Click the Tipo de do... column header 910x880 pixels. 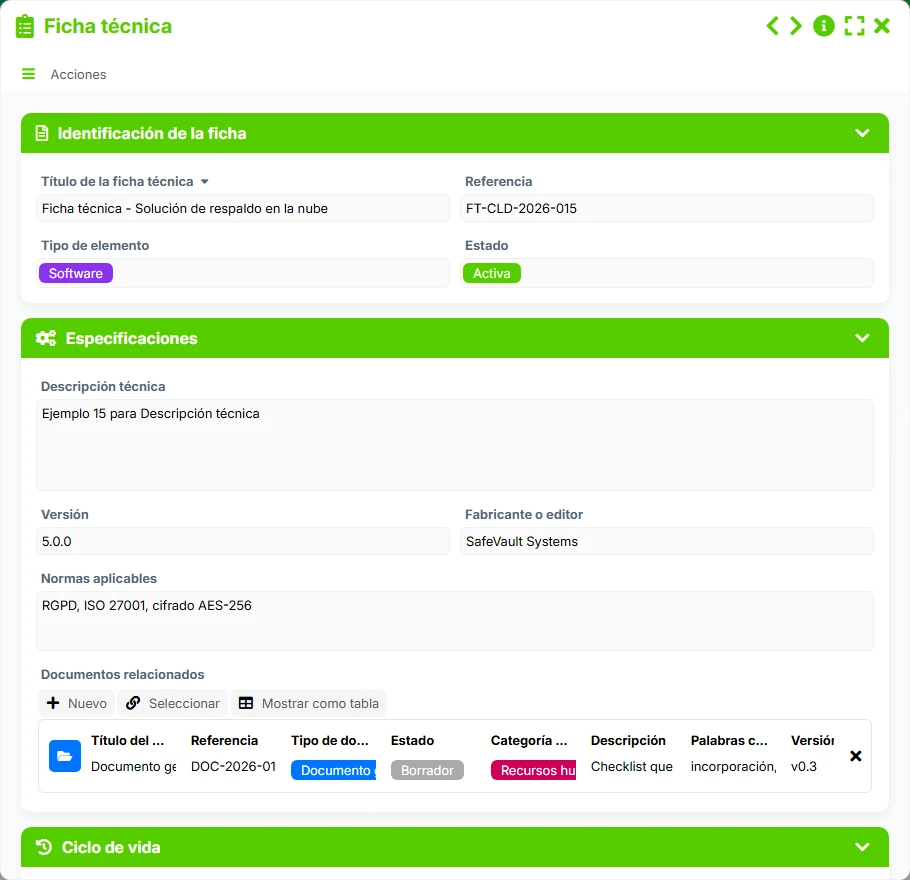tap(330, 740)
